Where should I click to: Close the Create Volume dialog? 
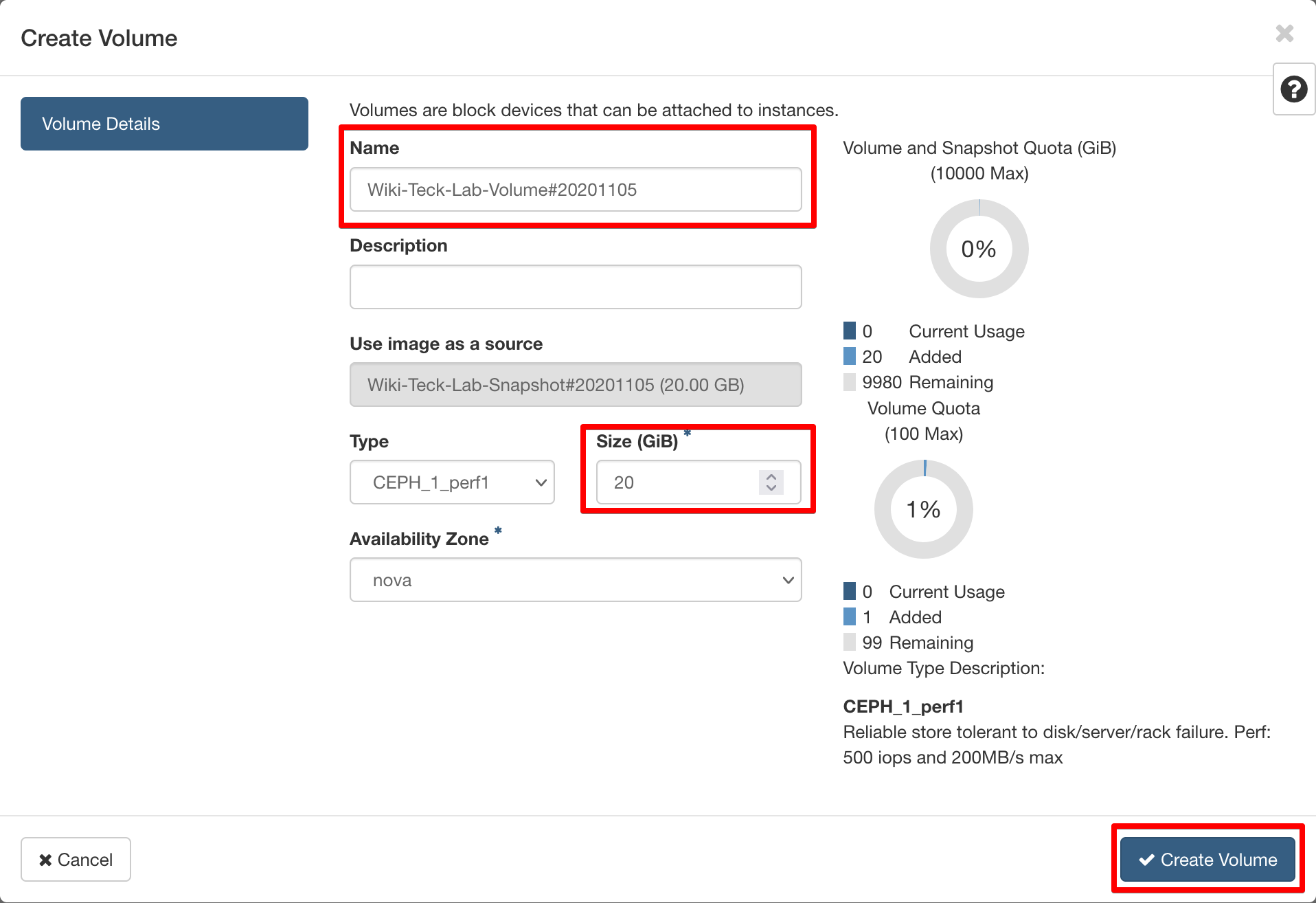(1284, 34)
